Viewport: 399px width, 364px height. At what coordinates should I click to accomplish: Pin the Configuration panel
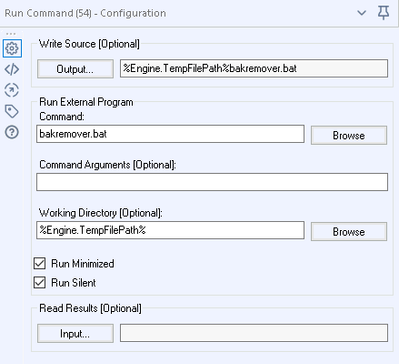click(x=383, y=13)
